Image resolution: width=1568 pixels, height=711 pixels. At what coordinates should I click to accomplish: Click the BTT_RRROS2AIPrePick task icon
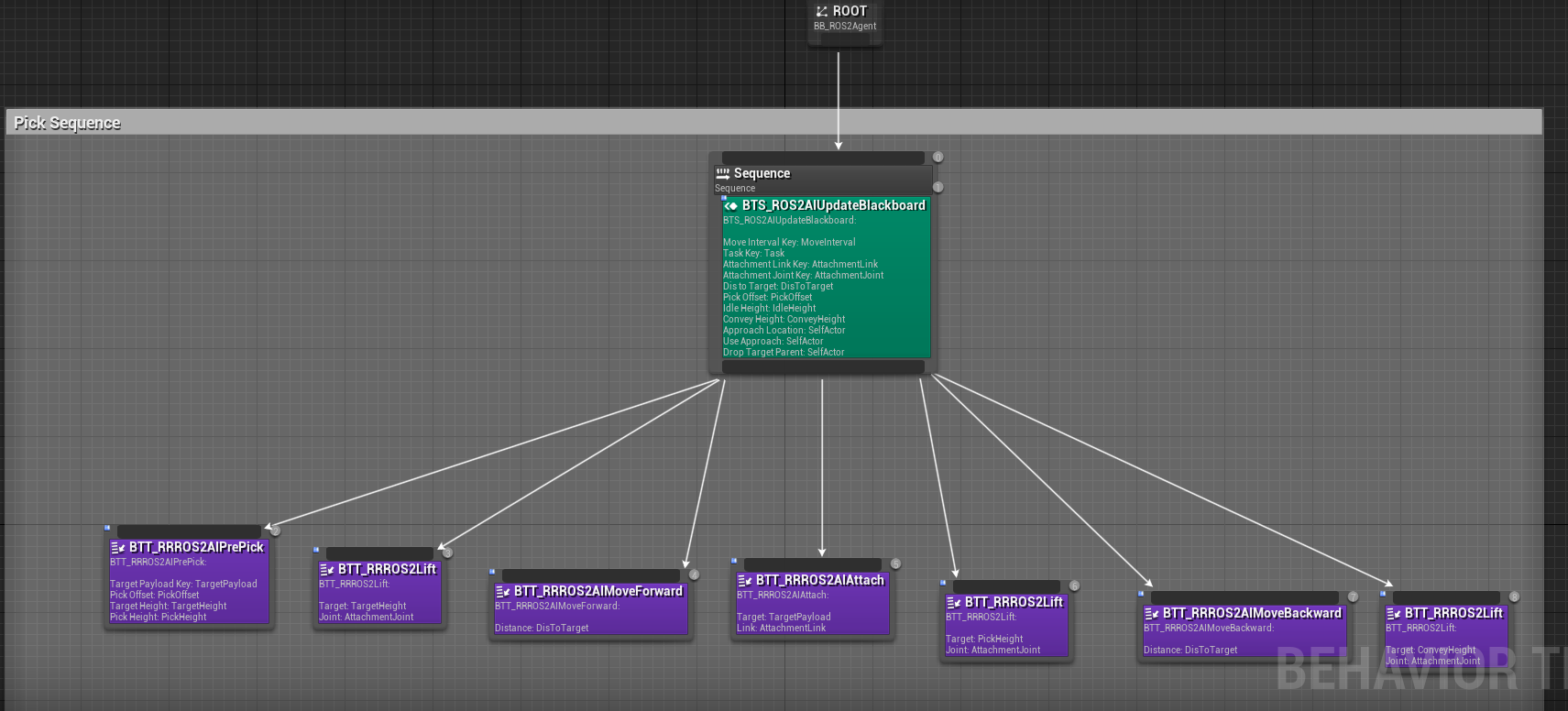click(x=118, y=547)
